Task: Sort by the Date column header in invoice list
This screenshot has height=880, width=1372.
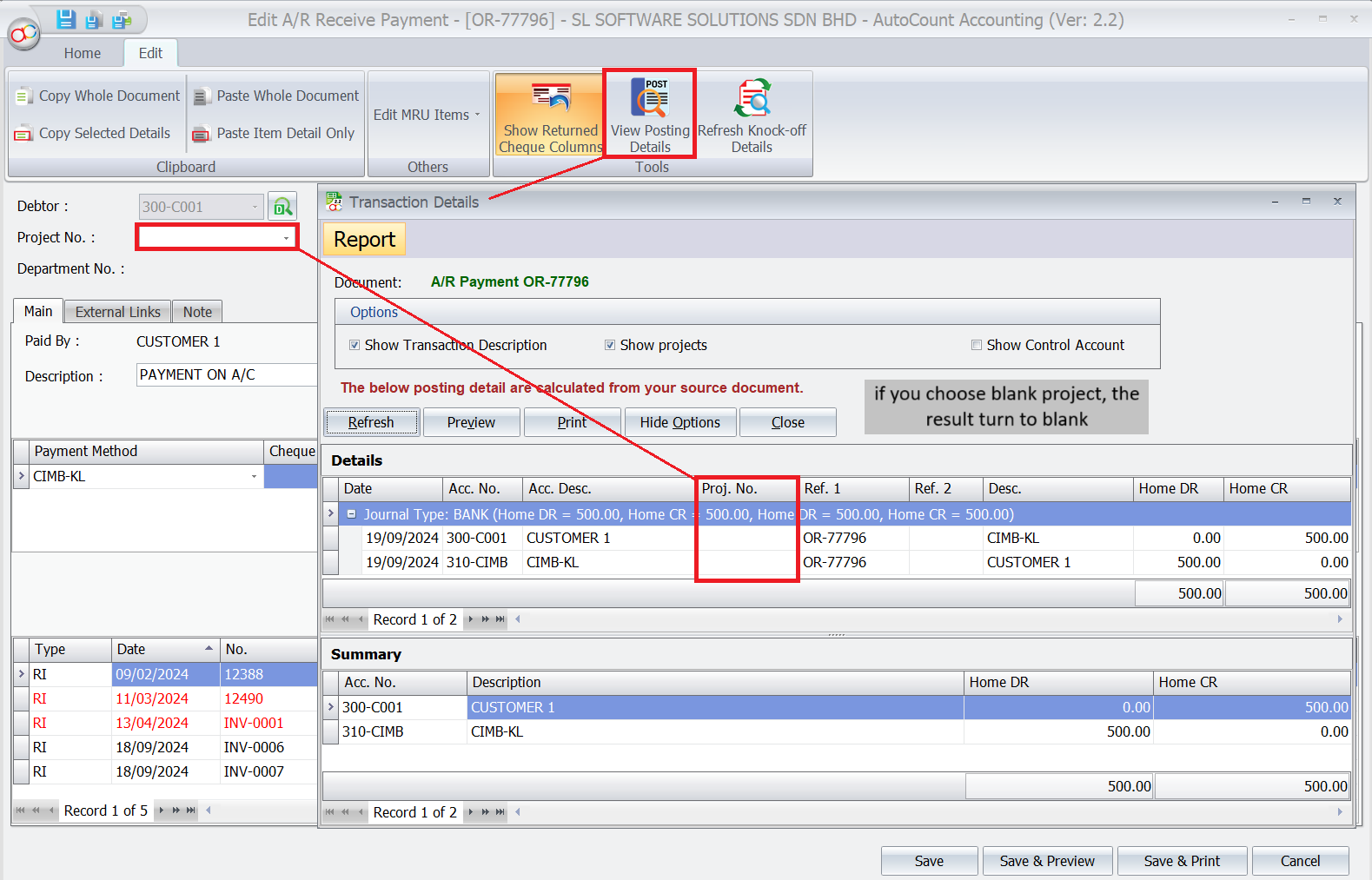Action: pos(162,649)
